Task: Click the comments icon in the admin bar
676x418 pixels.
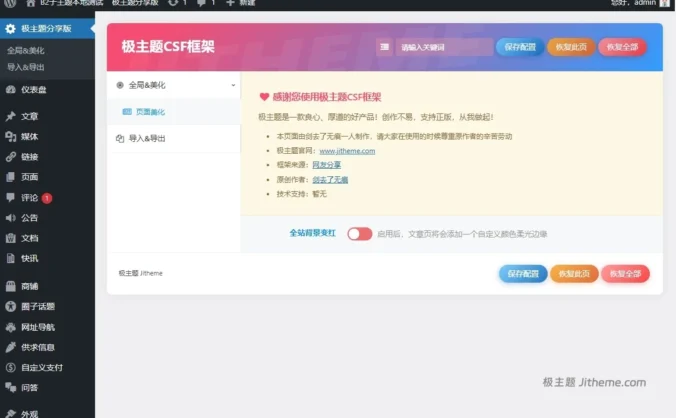Action: (x=201, y=3)
